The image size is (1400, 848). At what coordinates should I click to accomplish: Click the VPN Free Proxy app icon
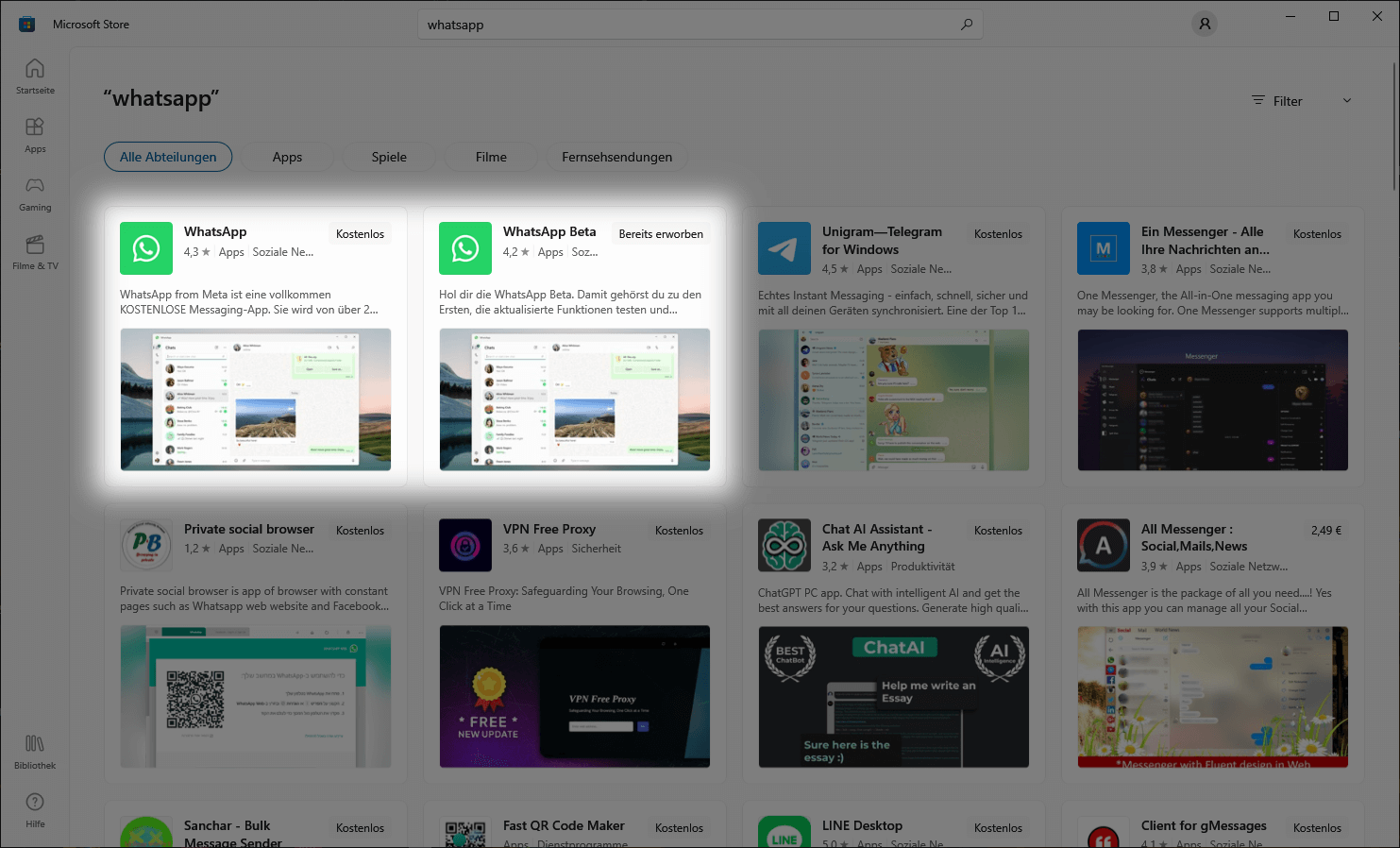(x=465, y=545)
